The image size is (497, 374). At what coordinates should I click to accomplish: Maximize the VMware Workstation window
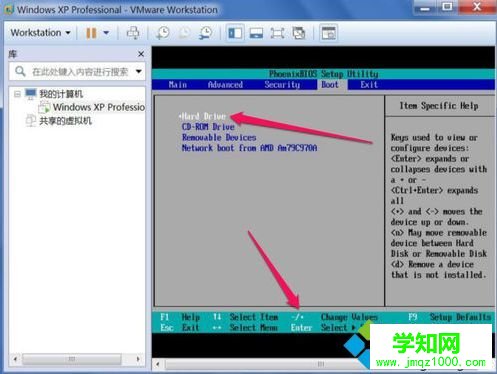coord(447,7)
